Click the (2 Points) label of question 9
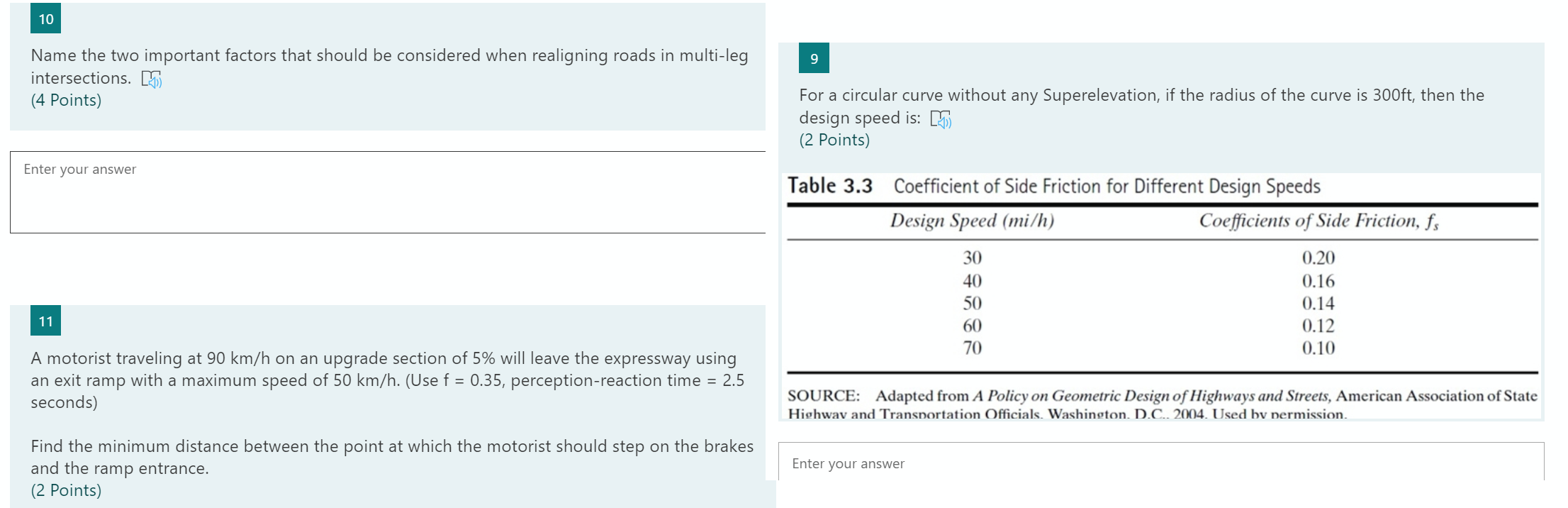The height and width of the screenshot is (508, 1568). (834, 140)
